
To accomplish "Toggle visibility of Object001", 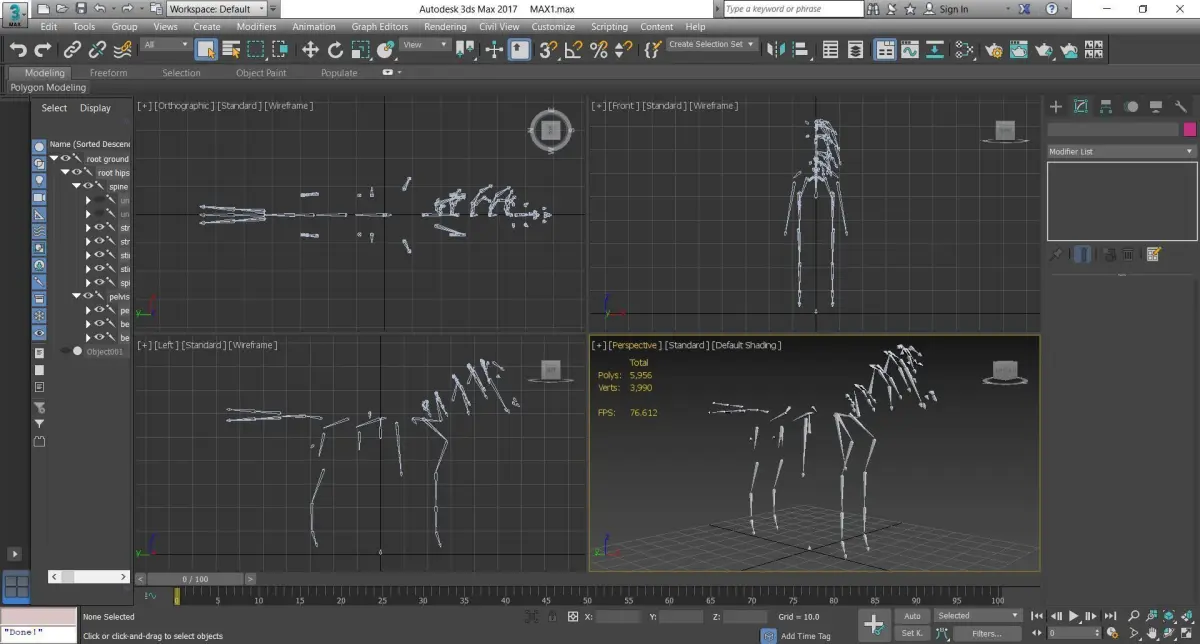I will (x=67, y=352).
